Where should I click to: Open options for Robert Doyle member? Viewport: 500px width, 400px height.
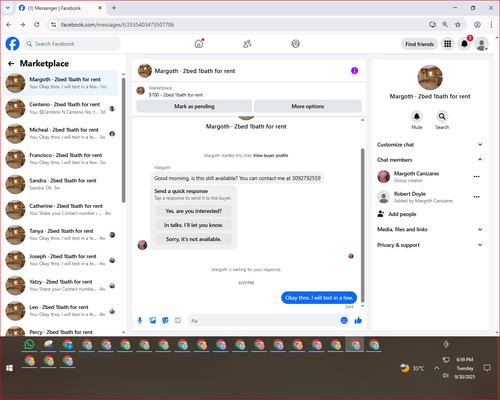[x=477, y=197]
